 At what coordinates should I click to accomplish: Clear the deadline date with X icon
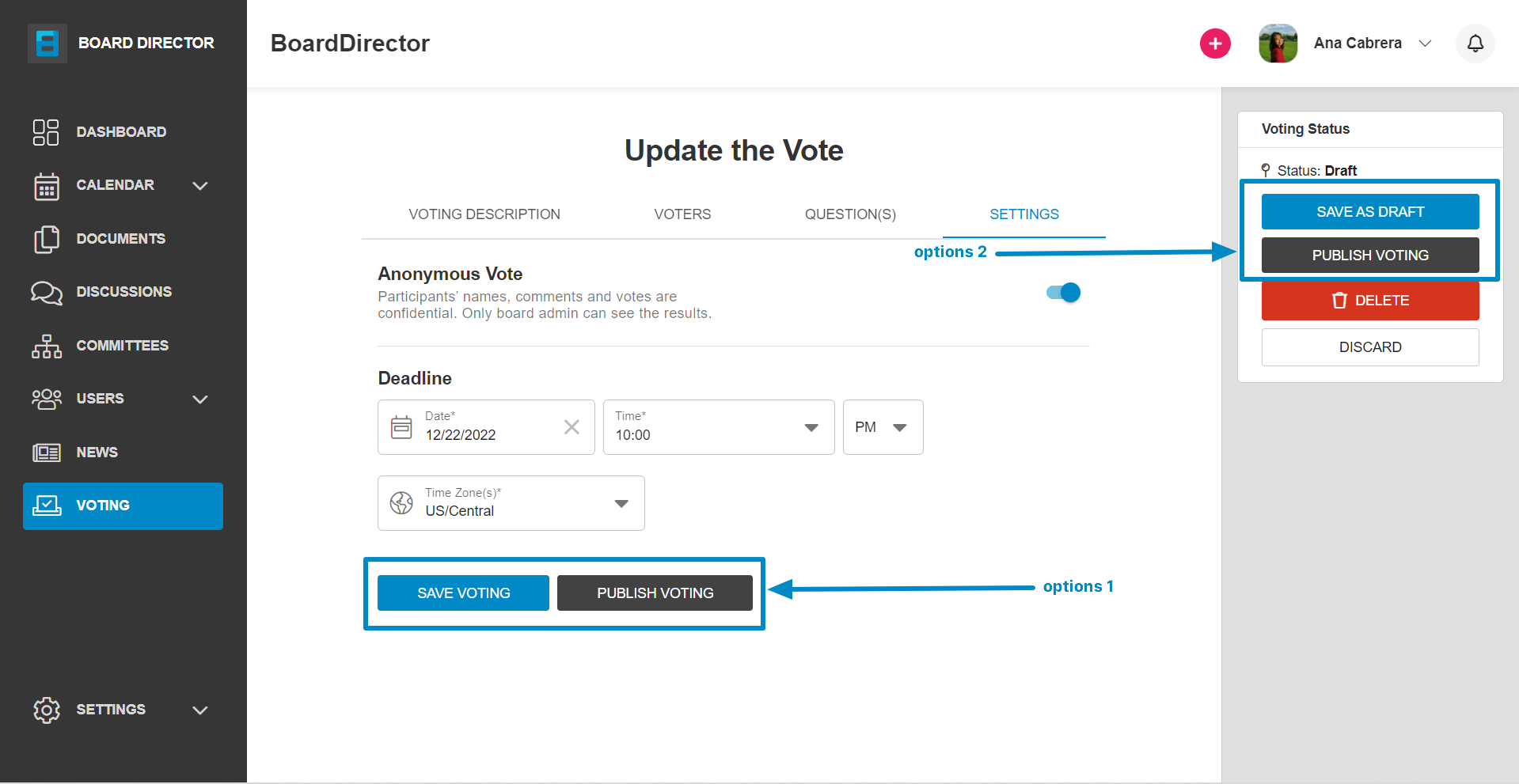click(572, 427)
